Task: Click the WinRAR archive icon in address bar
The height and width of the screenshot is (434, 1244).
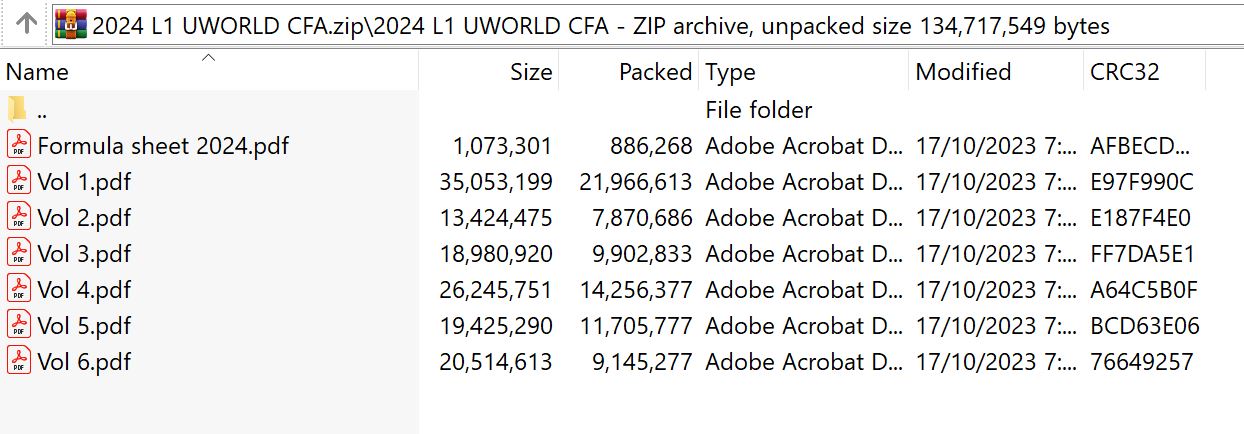Action: [70, 24]
